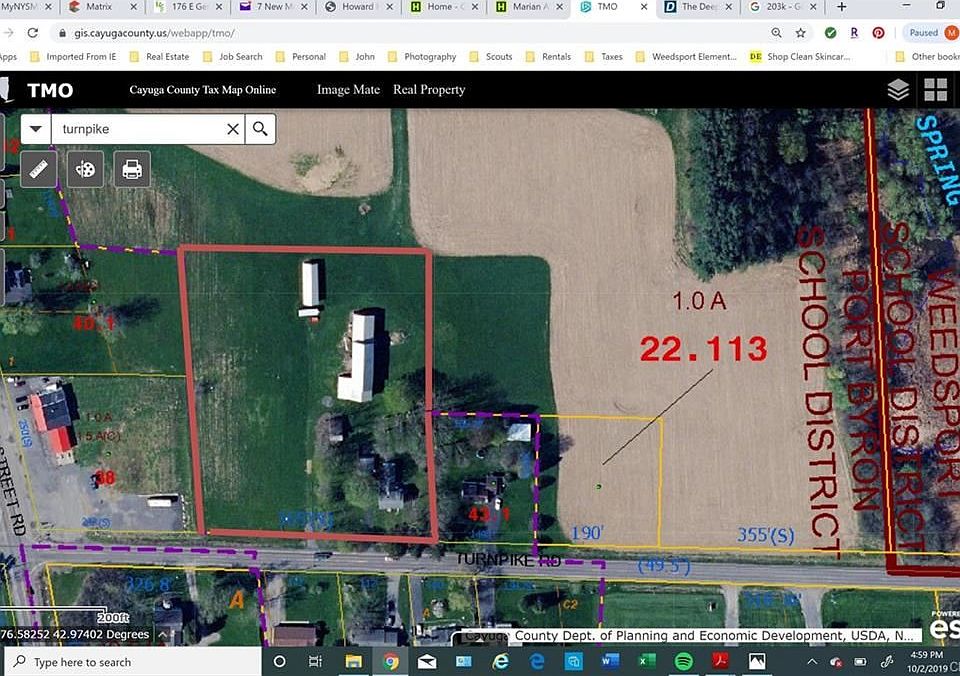Click the TMO logo text

50,91
